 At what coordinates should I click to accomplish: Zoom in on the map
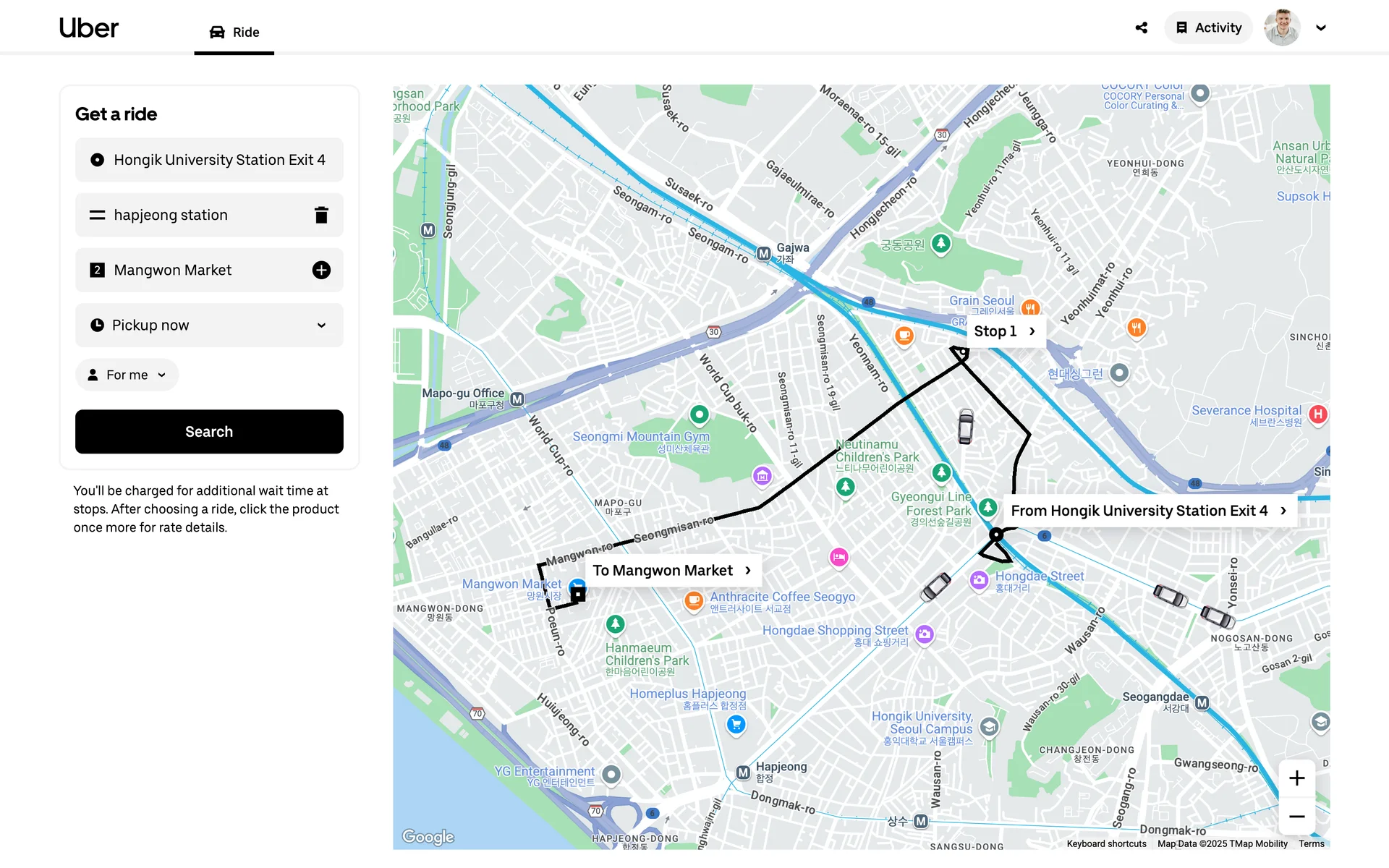(x=1296, y=778)
